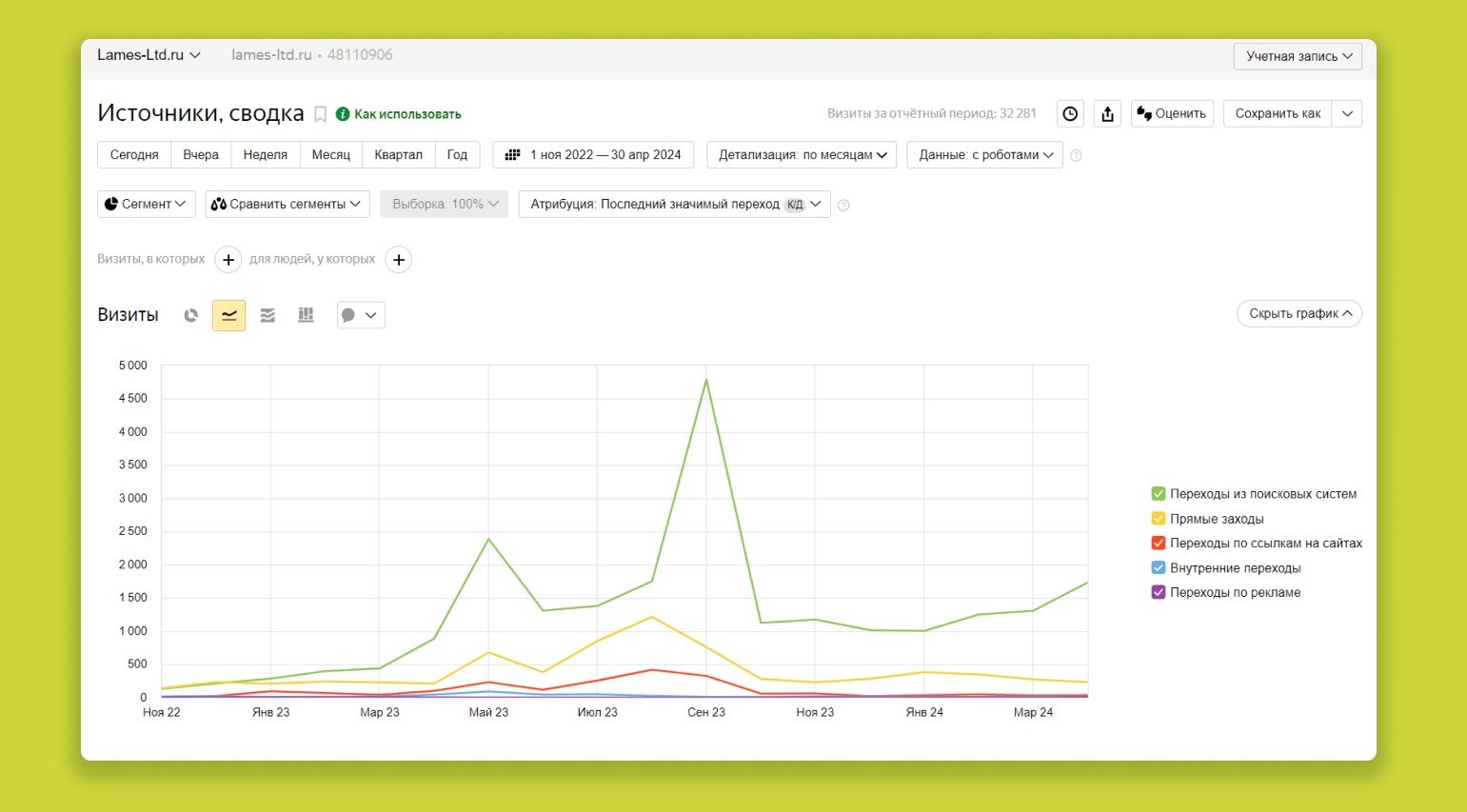Select Квартал period tab
The width and height of the screenshot is (1467, 812).
(x=398, y=155)
